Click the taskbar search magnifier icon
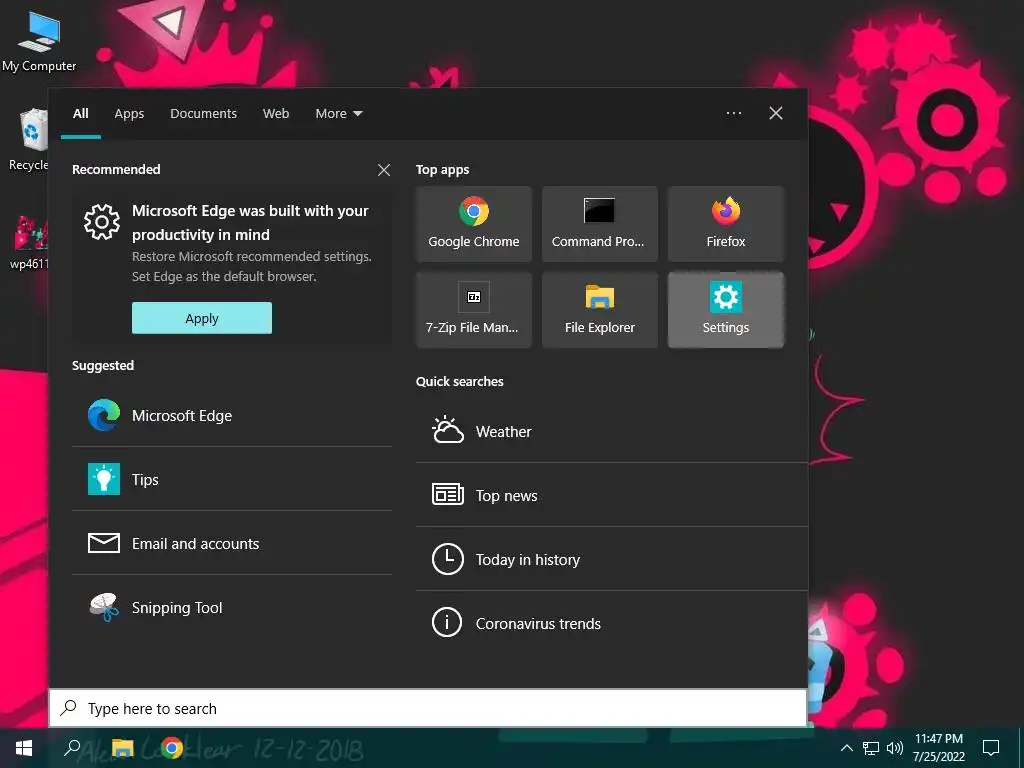Screen dimensions: 1024x768 click(x=71, y=748)
